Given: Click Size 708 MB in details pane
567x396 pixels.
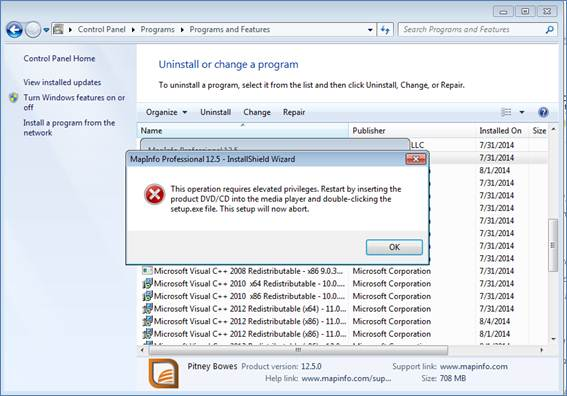Looking at the screenshot, I should pos(443,379).
